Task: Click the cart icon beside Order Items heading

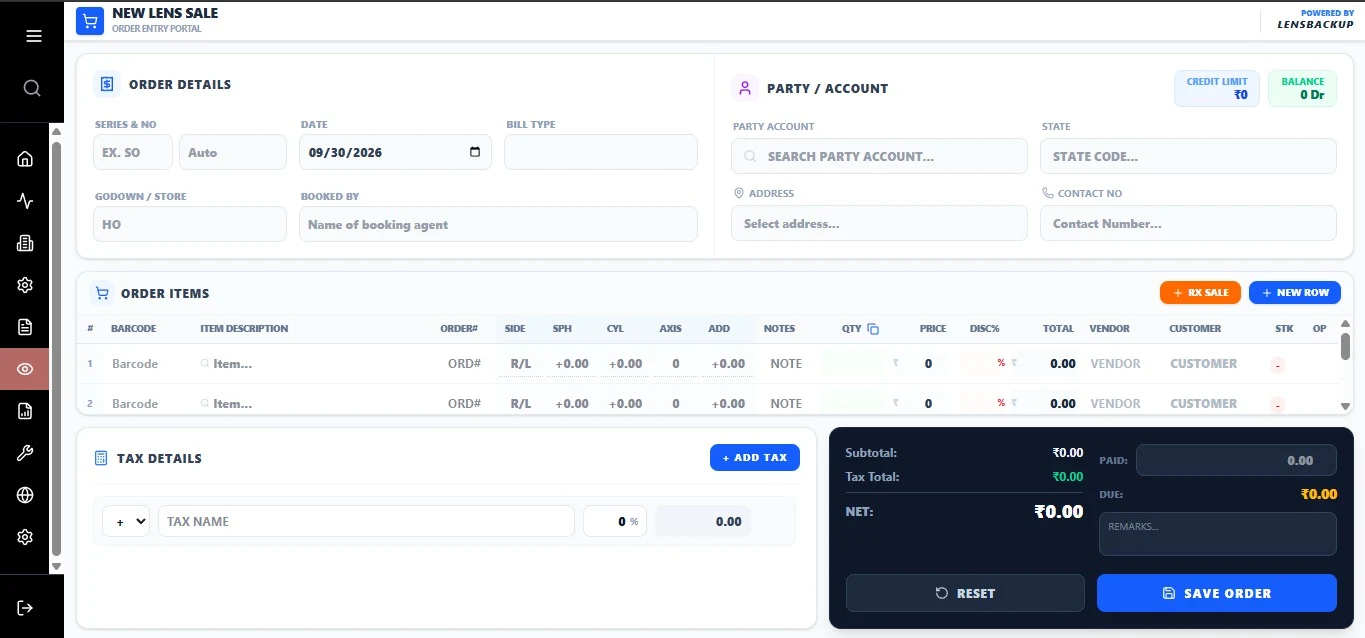Action: [x=101, y=294]
